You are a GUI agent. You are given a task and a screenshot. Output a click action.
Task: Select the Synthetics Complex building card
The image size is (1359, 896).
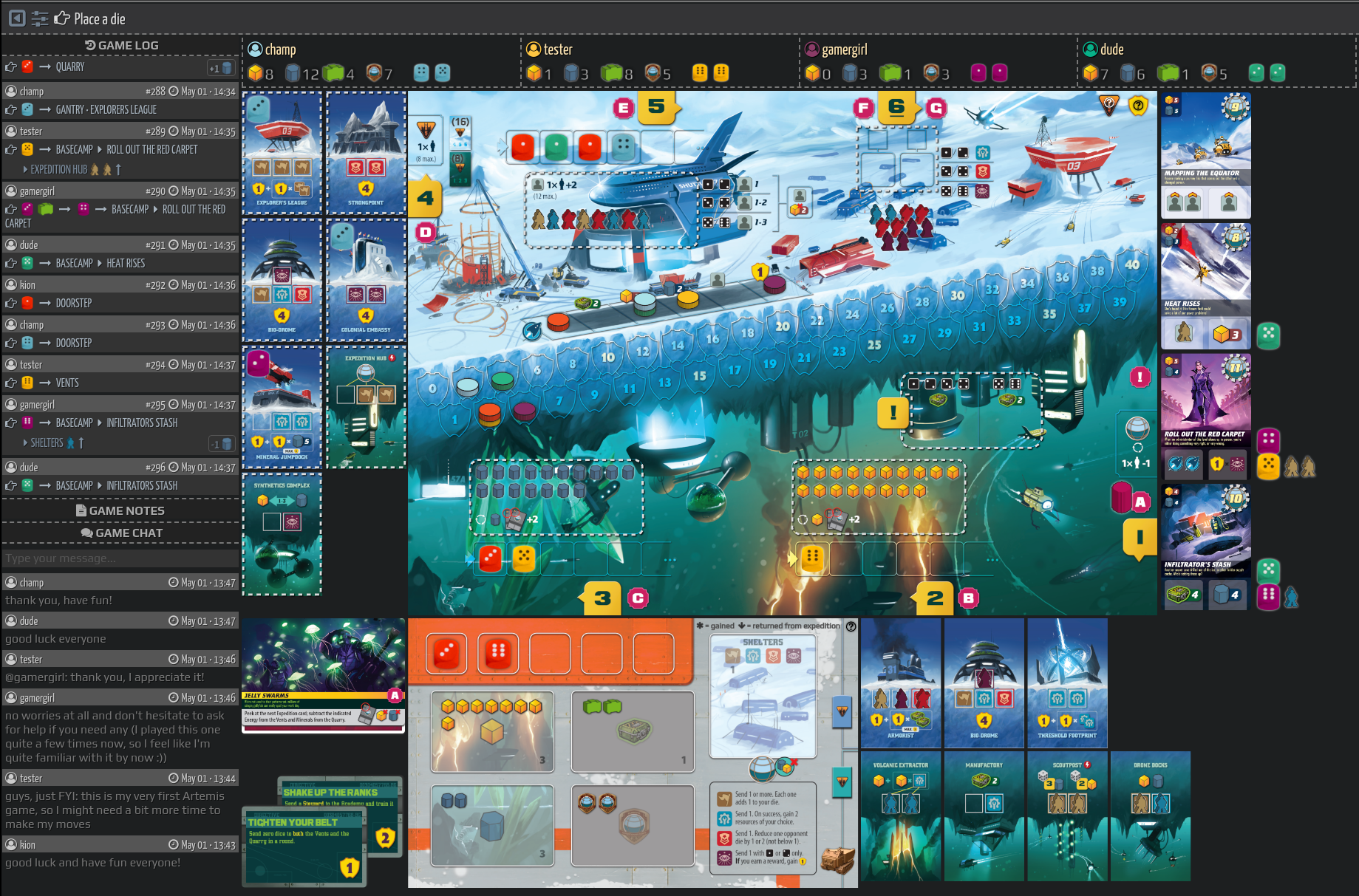pyautogui.click(x=282, y=535)
